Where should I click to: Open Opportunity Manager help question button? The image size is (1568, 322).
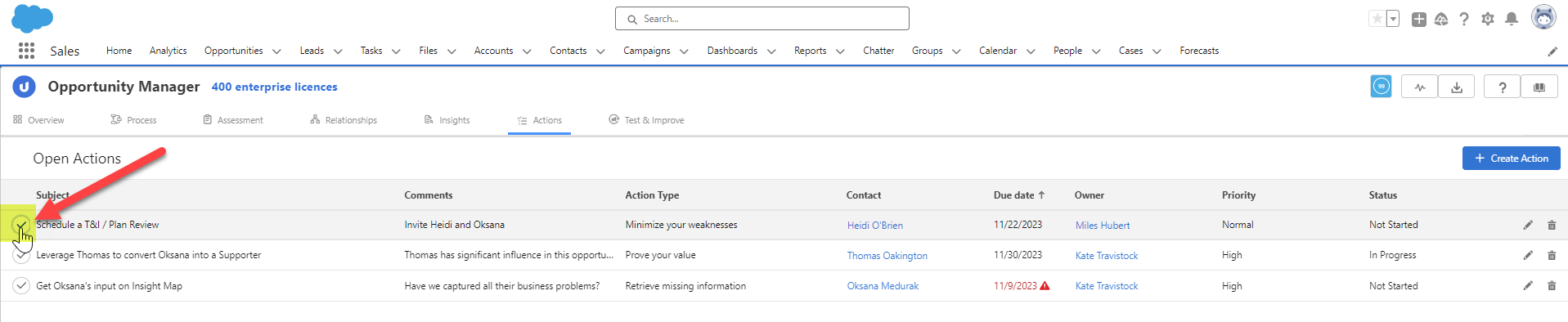1503,87
